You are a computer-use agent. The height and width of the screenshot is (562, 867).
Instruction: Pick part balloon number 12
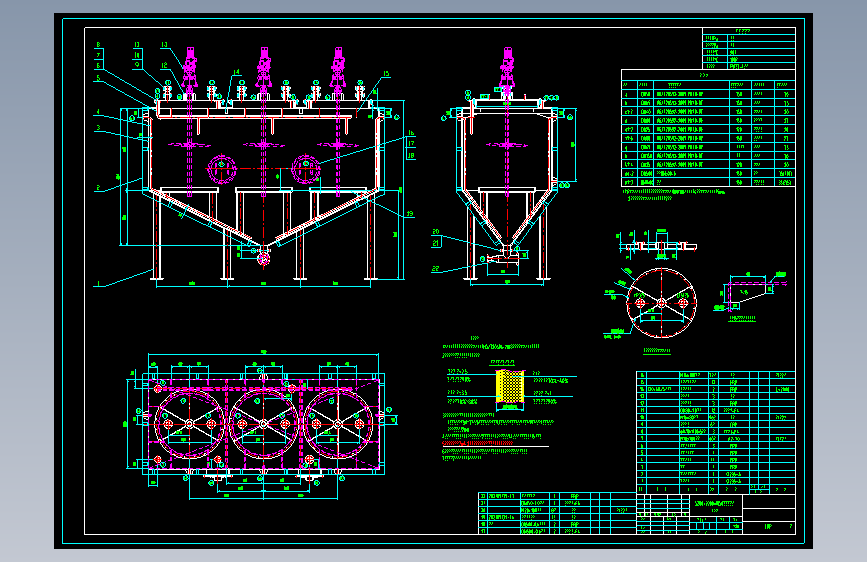pos(164,65)
